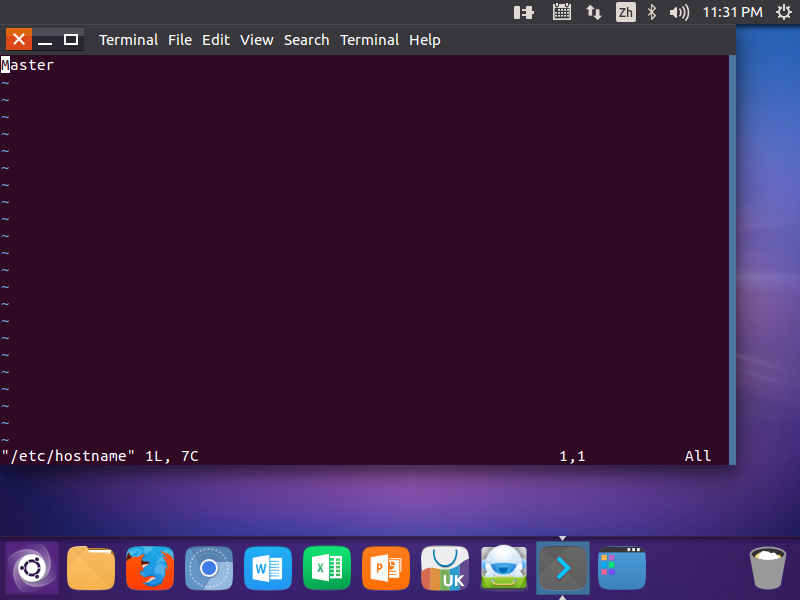800x600 pixels.
Task: Open the power session menu icon
Action: 784,12
